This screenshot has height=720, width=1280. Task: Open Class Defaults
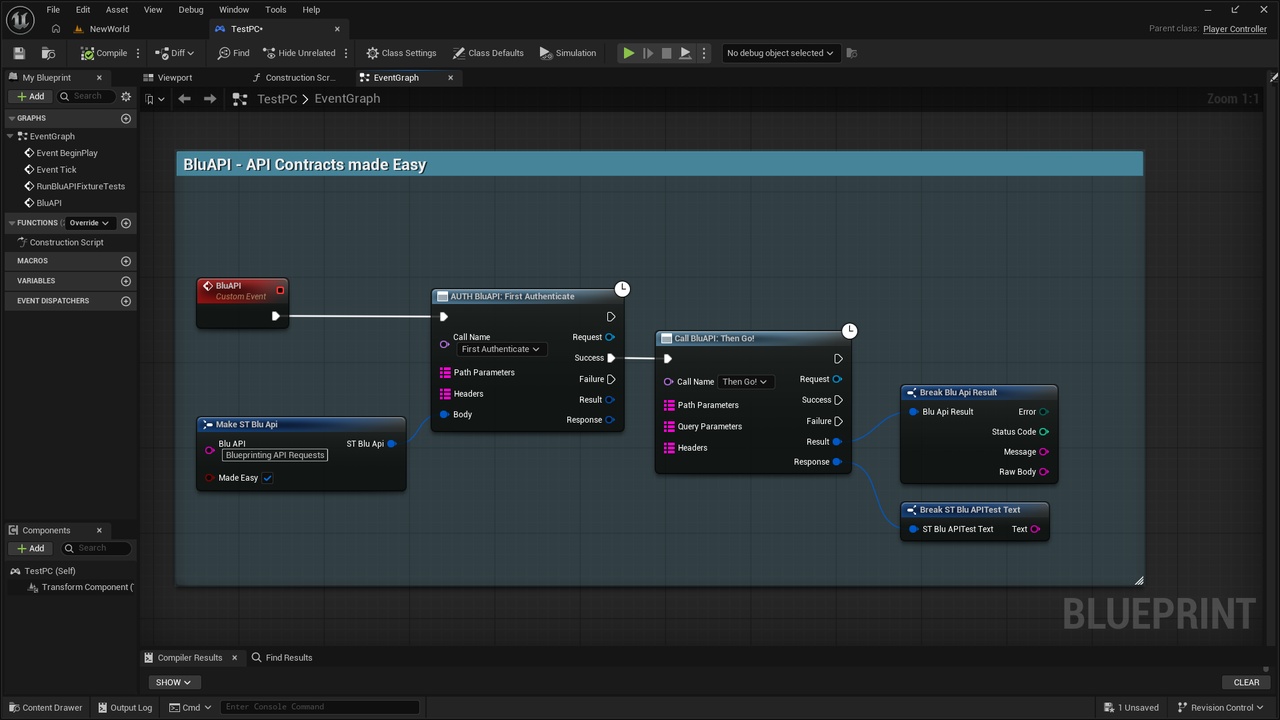point(488,53)
